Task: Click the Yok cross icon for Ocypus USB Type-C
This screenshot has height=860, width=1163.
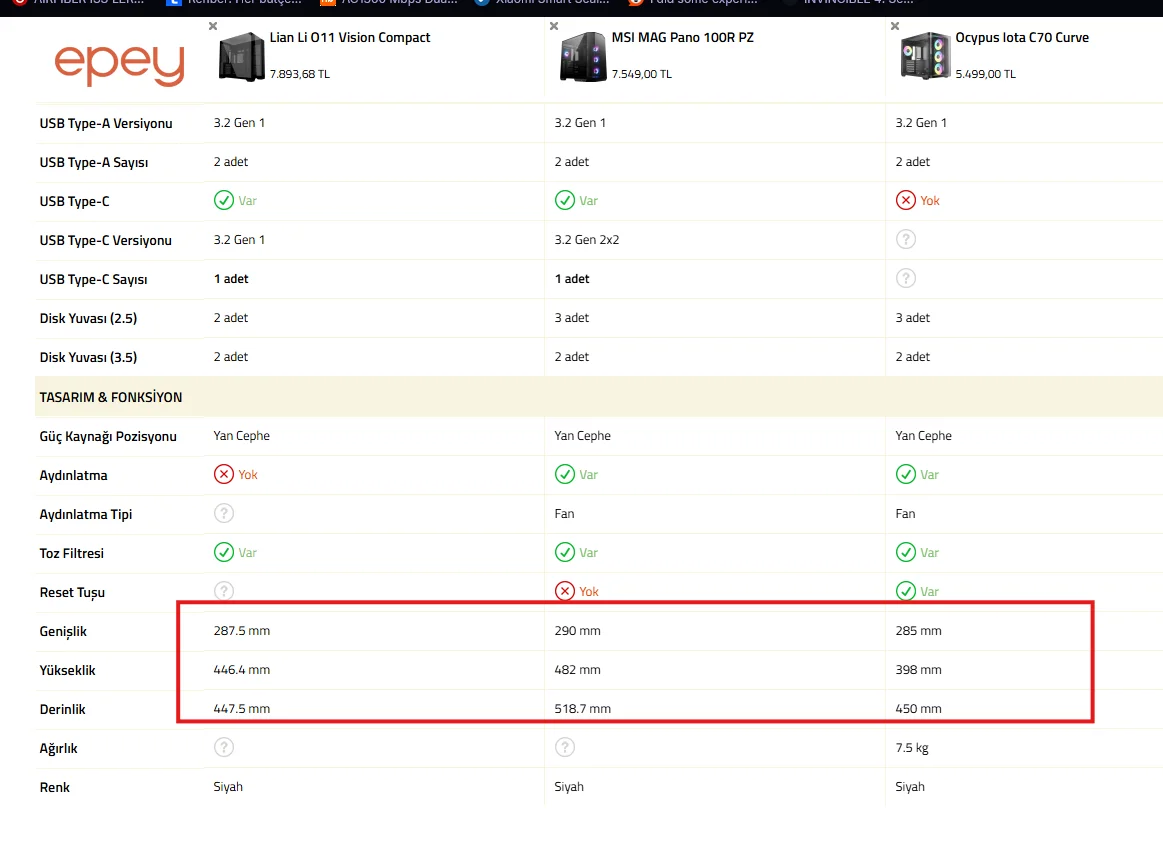Action: 906,200
